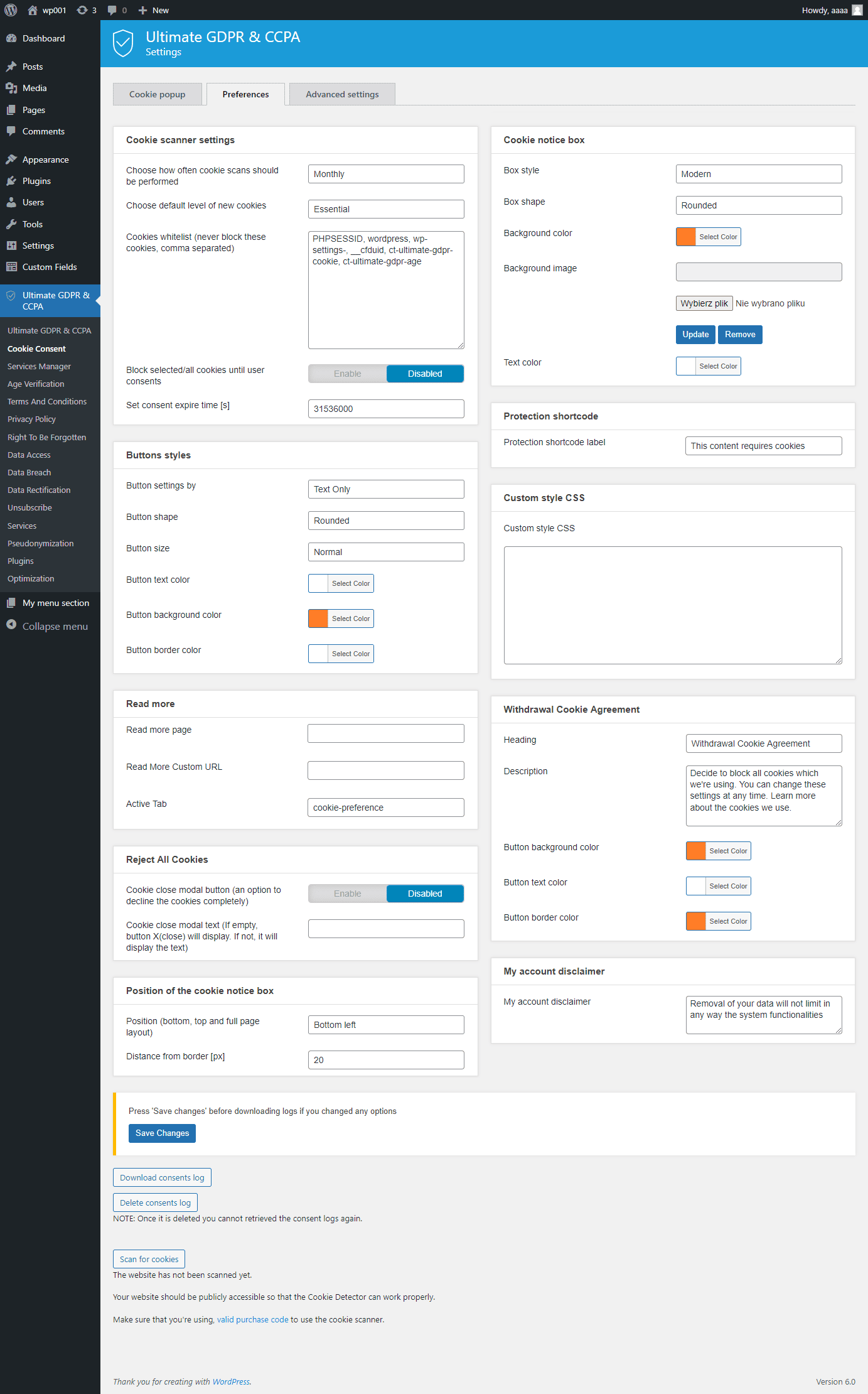Open Box style dropdown (Modern)
868x1394 pixels.
759,174
